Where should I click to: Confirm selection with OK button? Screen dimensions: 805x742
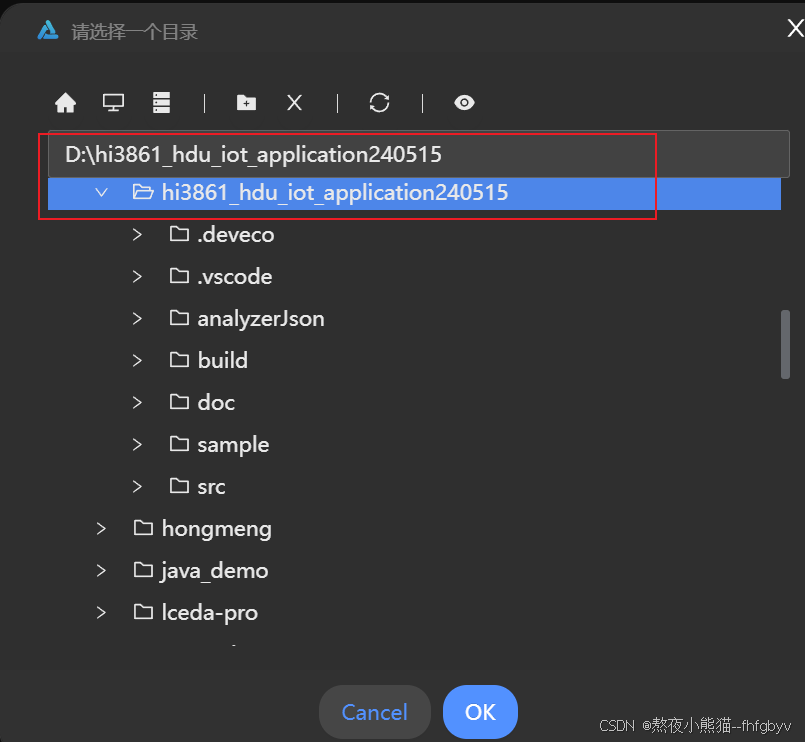[480, 712]
